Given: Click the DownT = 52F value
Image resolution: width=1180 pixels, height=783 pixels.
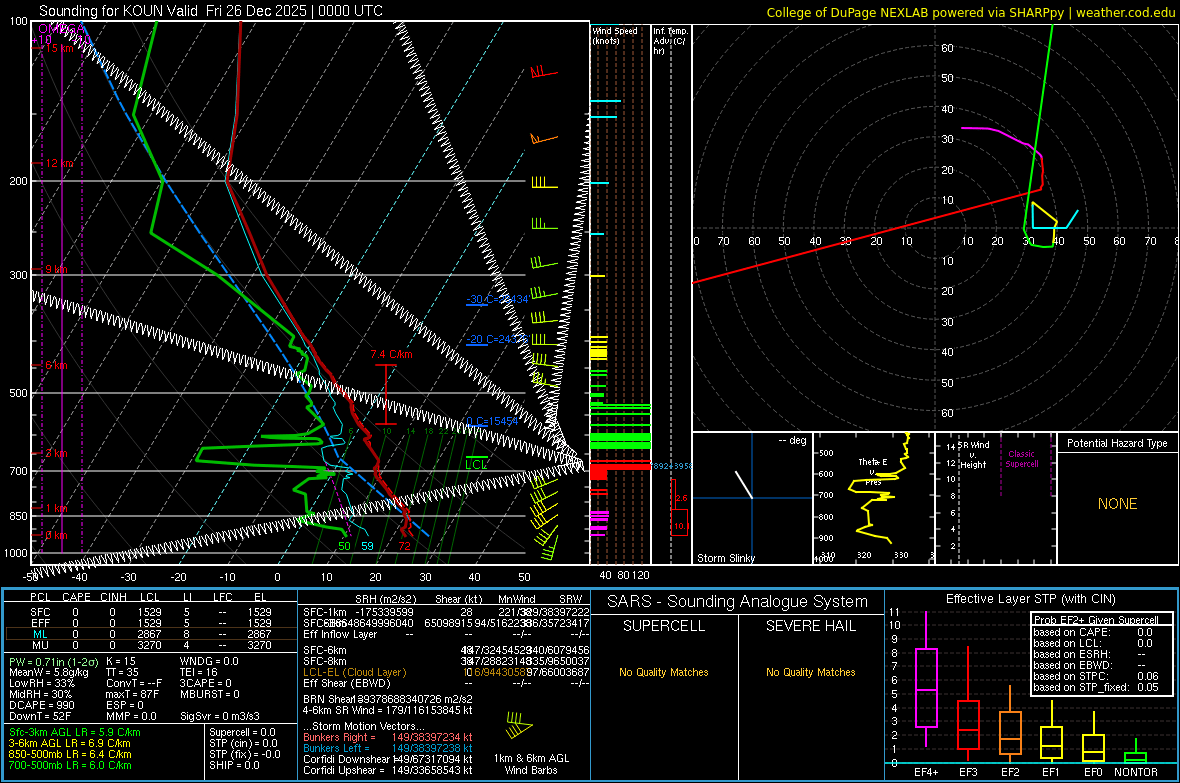Looking at the screenshot, I should coord(40,716).
